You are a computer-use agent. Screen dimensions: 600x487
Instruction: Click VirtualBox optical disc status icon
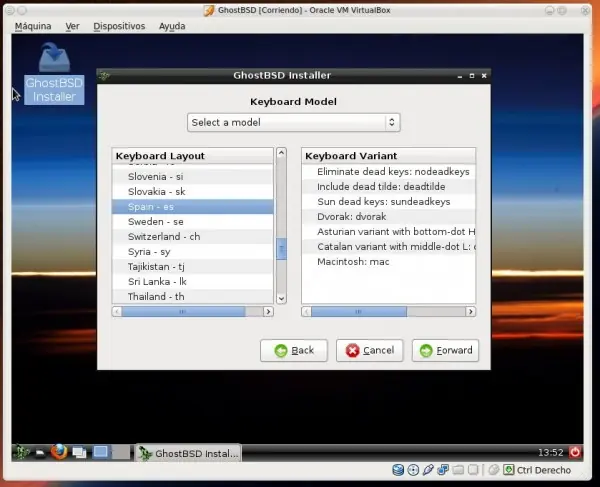pyautogui.click(x=413, y=470)
